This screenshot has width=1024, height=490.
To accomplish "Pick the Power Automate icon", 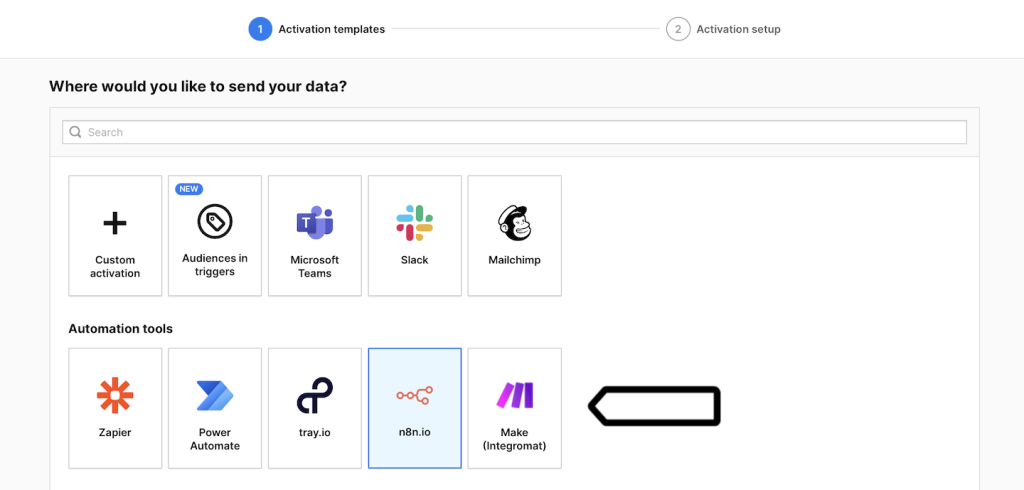I will pos(215,396).
